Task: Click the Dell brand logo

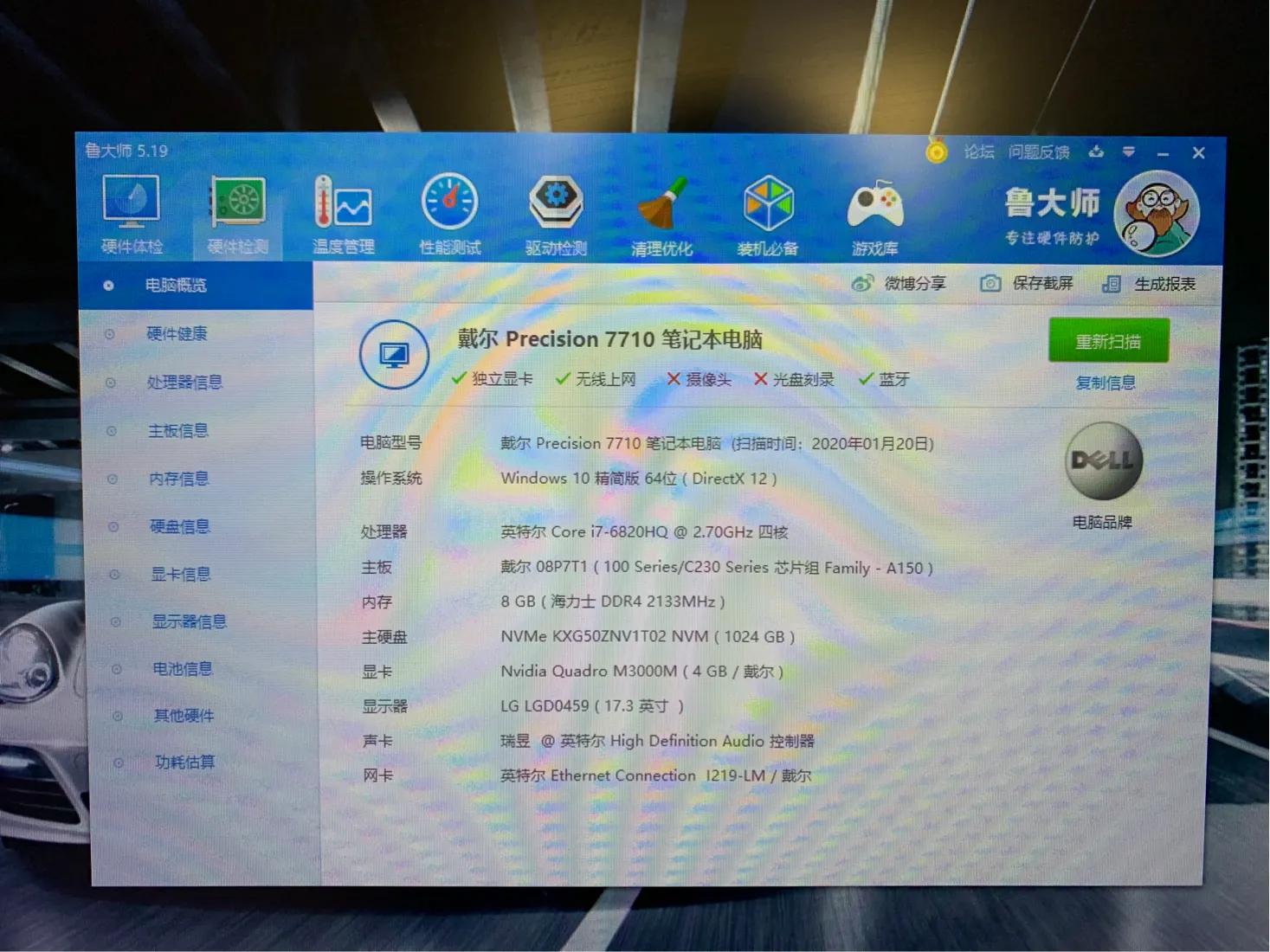Action: (x=1104, y=461)
